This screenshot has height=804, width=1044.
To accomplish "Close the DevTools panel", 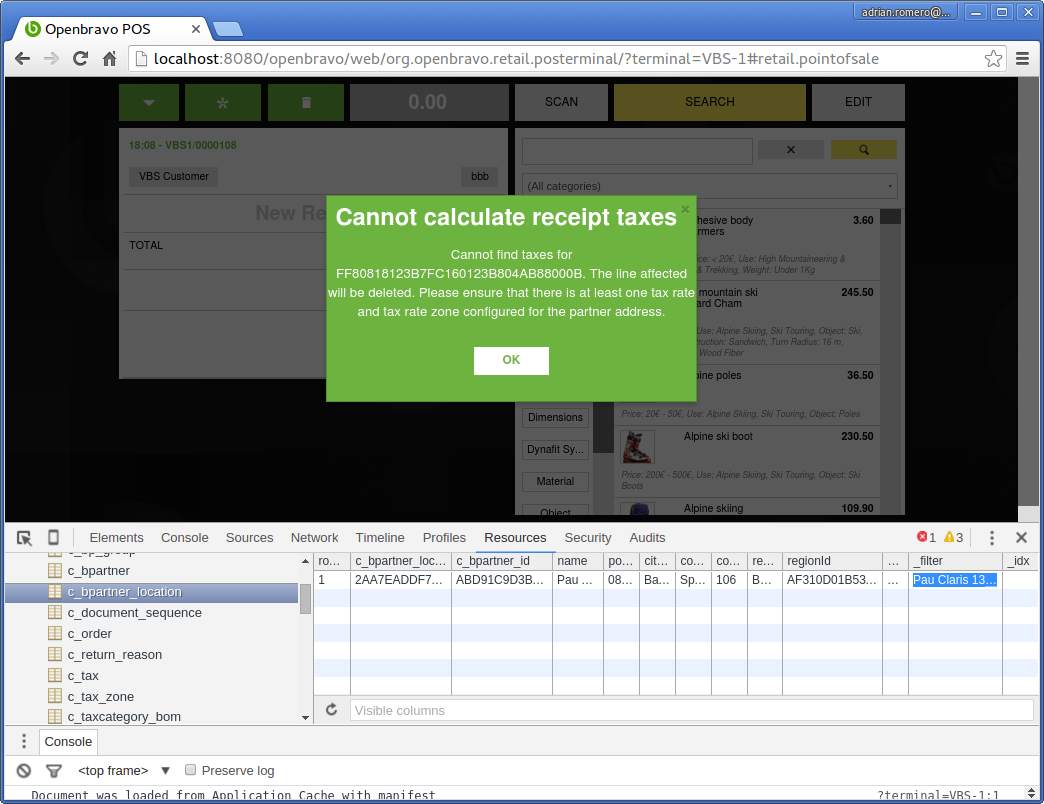I will pos(1021,537).
